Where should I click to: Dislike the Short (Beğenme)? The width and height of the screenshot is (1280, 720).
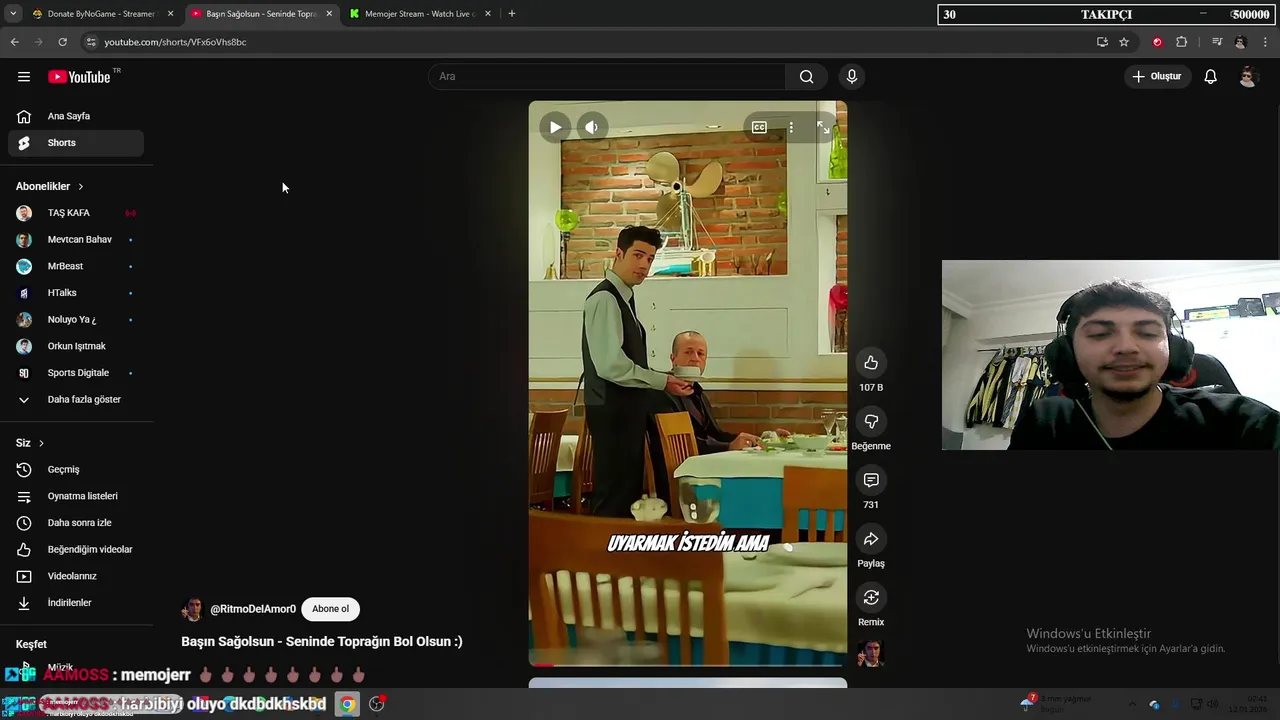(871, 421)
